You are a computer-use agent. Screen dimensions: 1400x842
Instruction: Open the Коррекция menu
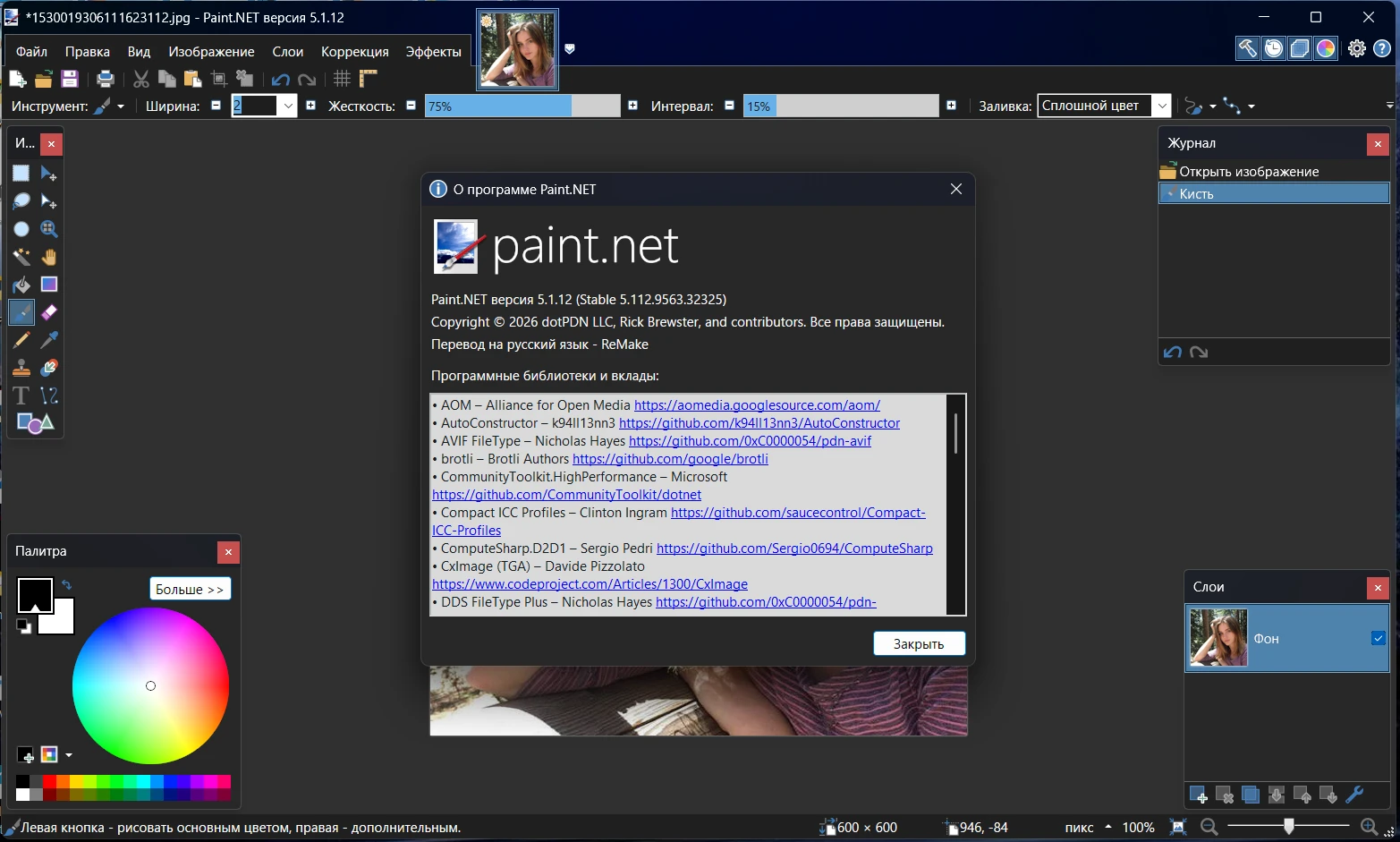354,52
